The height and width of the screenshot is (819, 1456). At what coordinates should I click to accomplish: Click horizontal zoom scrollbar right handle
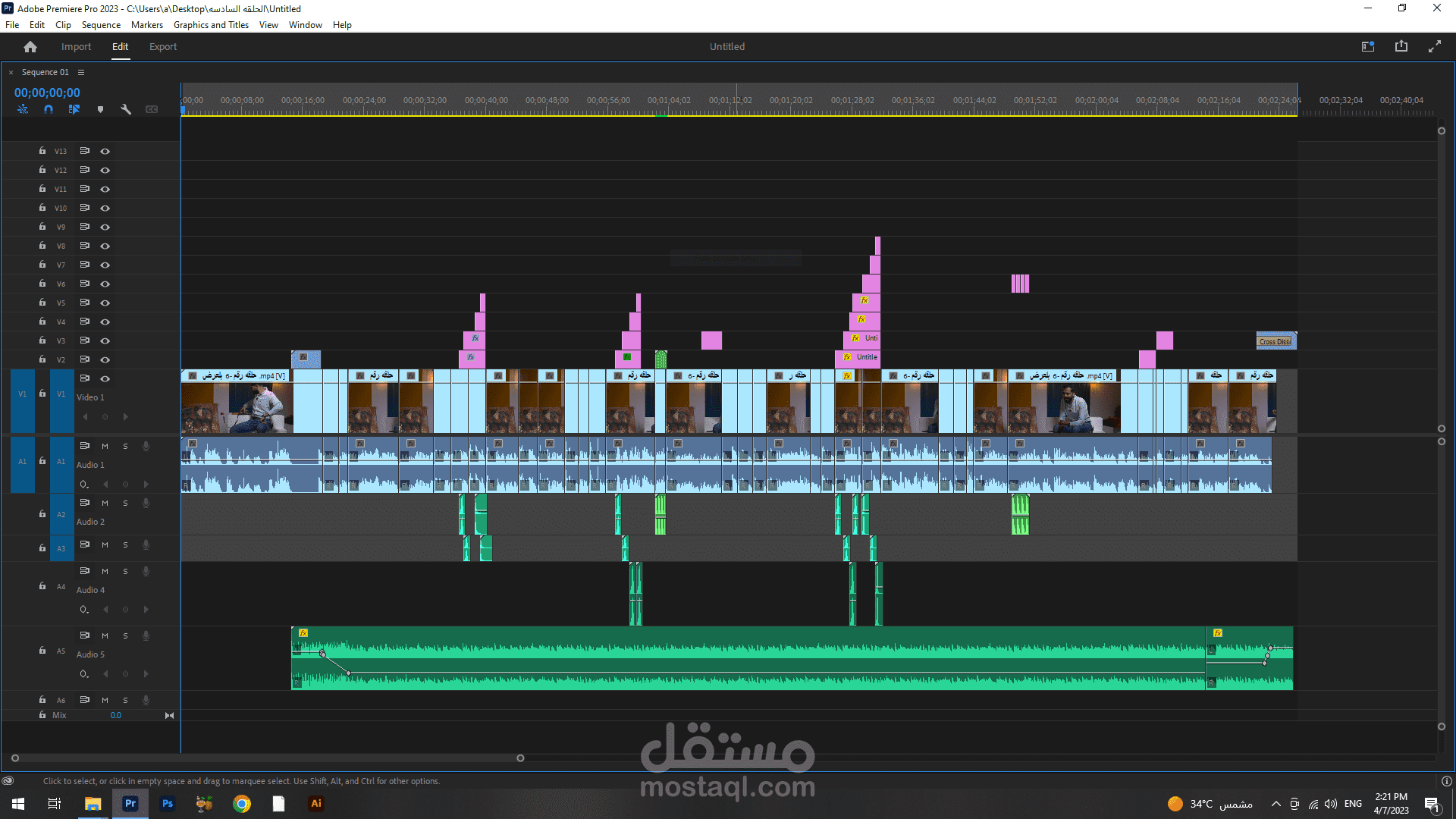(x=520, y=758)
